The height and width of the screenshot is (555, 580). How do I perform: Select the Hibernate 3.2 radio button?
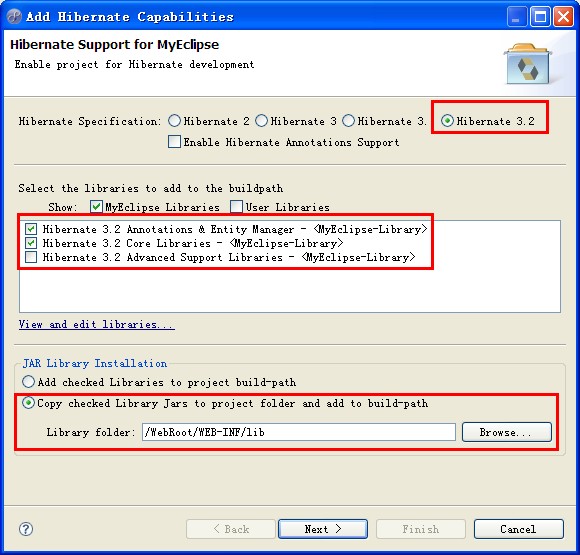point(447,121)
